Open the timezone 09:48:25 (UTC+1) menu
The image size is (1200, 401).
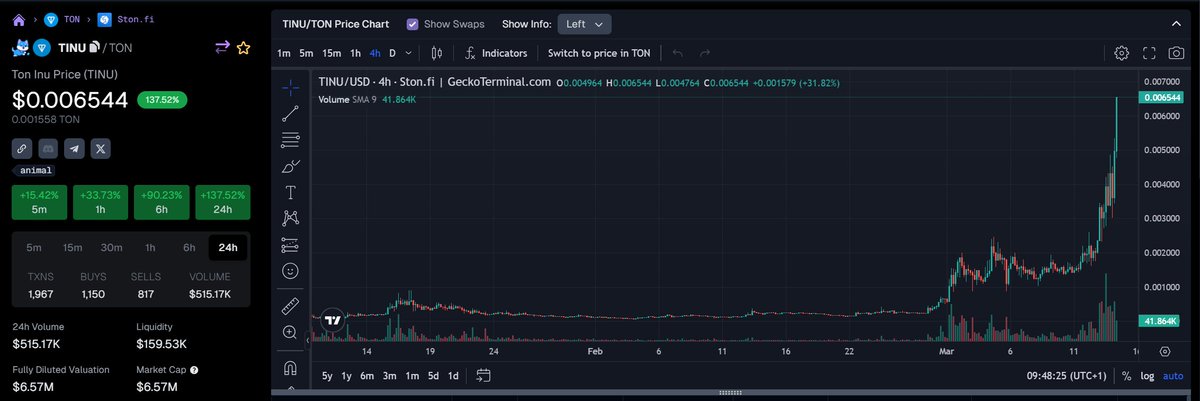pyautogui.click(x=1069, y=376)
